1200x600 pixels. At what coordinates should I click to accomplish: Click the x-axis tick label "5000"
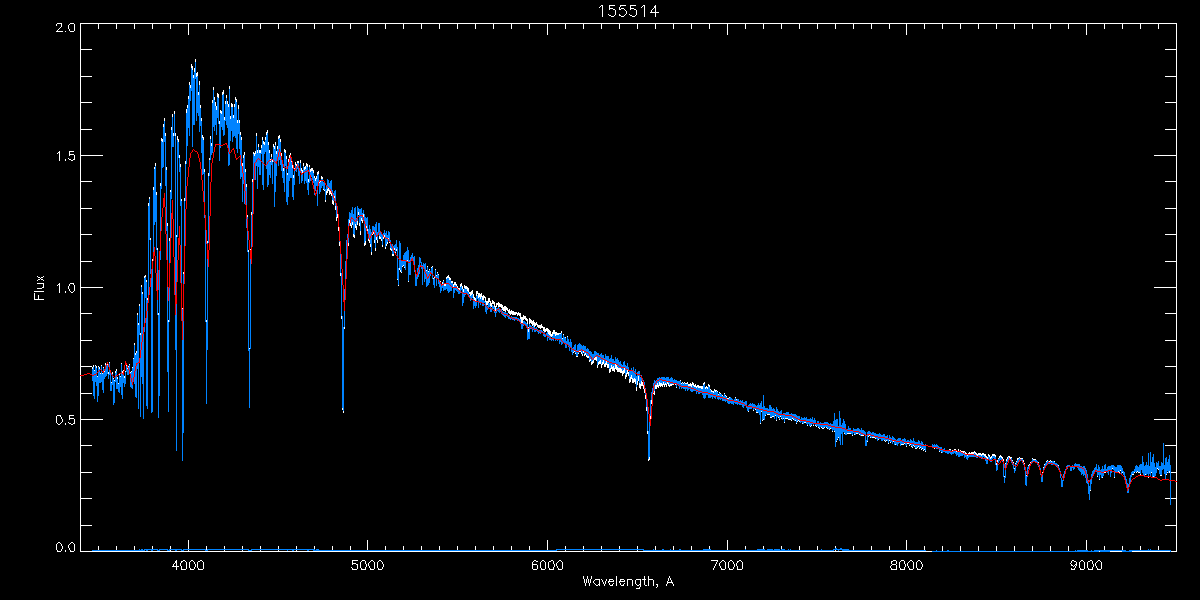point(367,565)
